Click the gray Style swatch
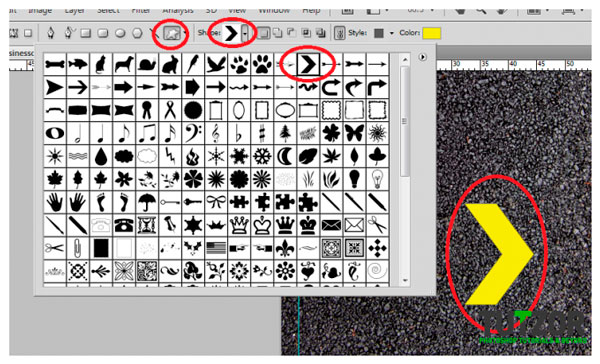Screen dimensions: 600x364 coord(379,33)
